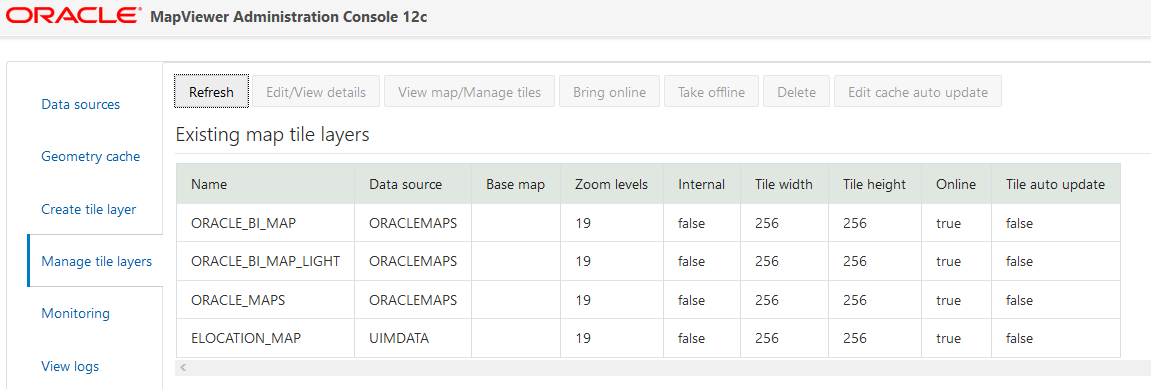Select the ORACLE_BI_MAP row
This screenshot has width=1151, height=389.
[x=648, y=223]
